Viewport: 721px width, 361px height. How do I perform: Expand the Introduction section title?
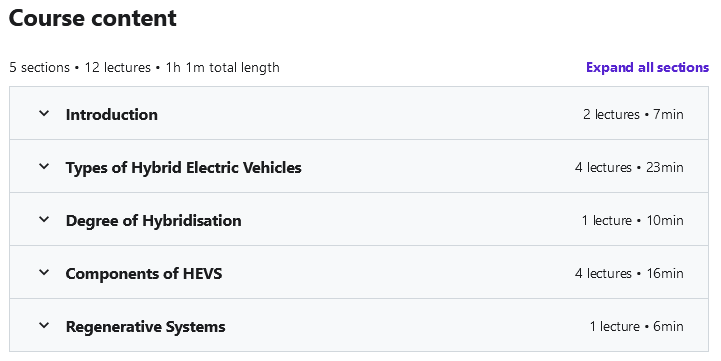click(x=112, y=114)
